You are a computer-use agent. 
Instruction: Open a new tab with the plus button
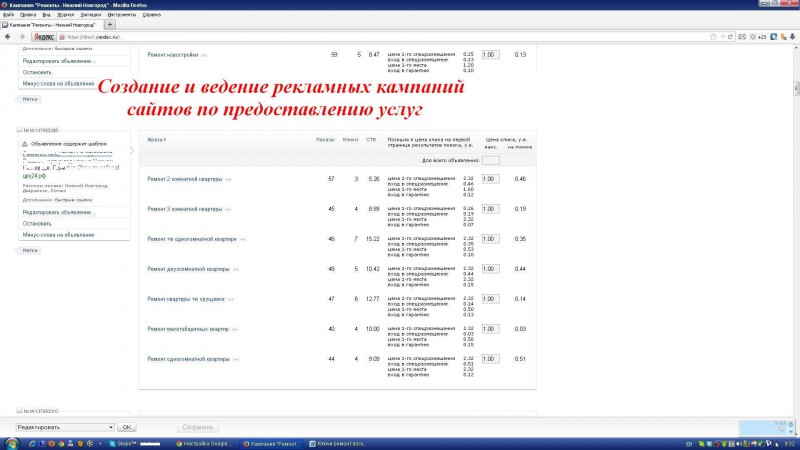[x=110, y=24]
